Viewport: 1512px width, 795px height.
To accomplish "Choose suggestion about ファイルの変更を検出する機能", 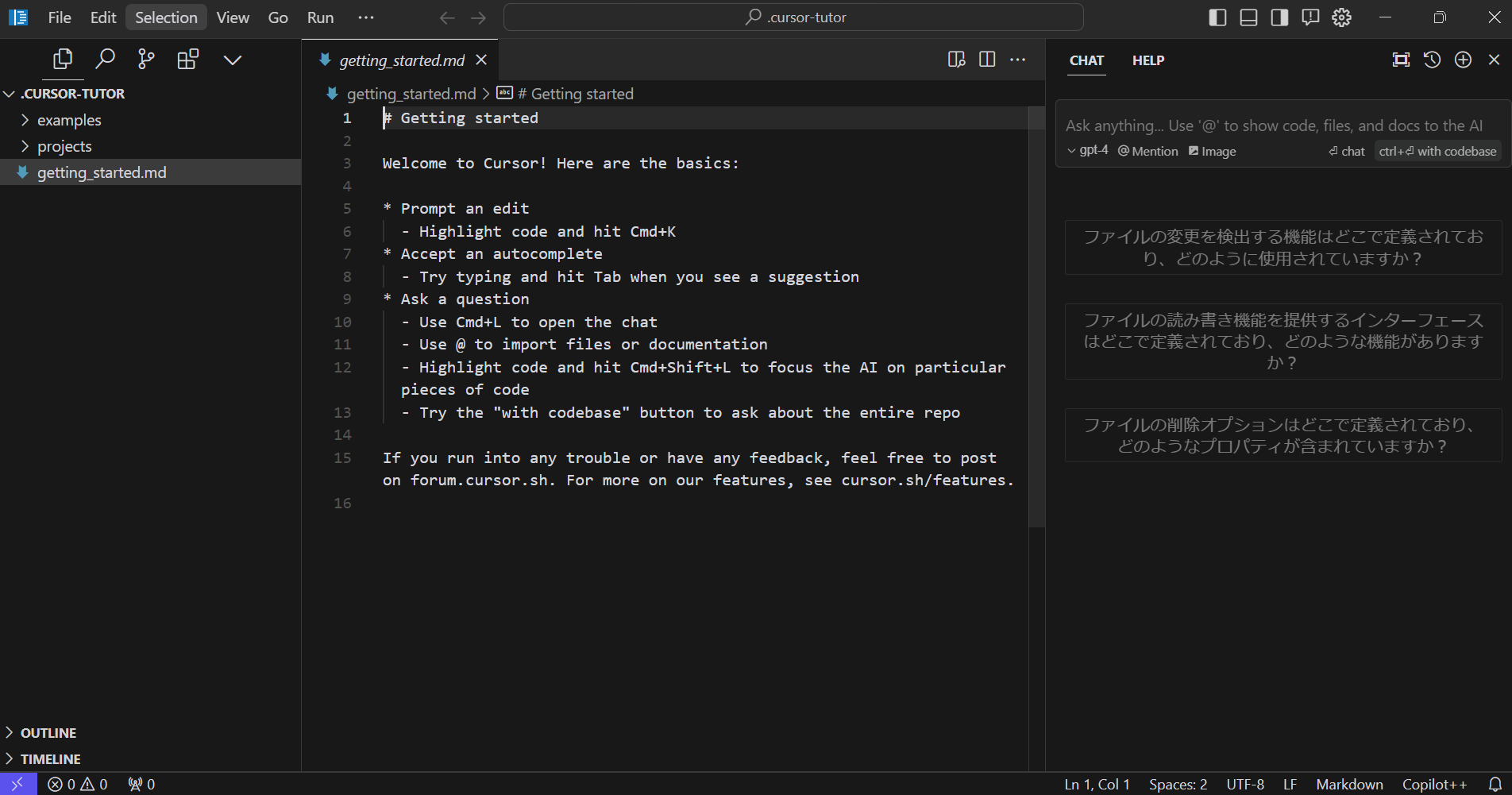I will coord(1283,247).
